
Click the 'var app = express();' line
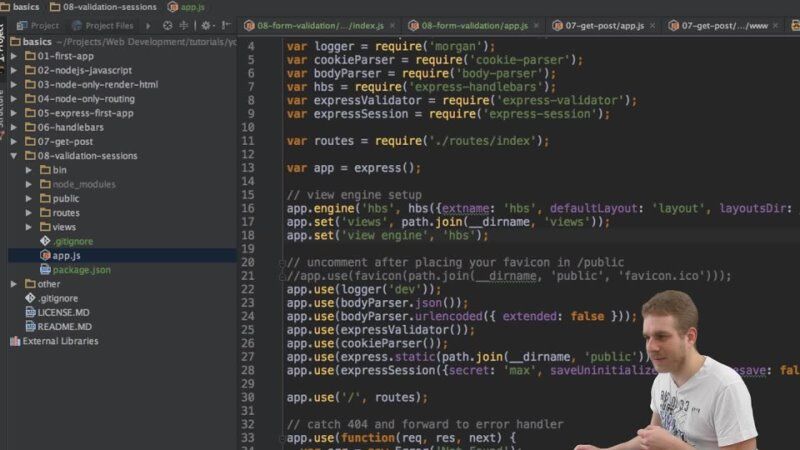pos(354,168)
